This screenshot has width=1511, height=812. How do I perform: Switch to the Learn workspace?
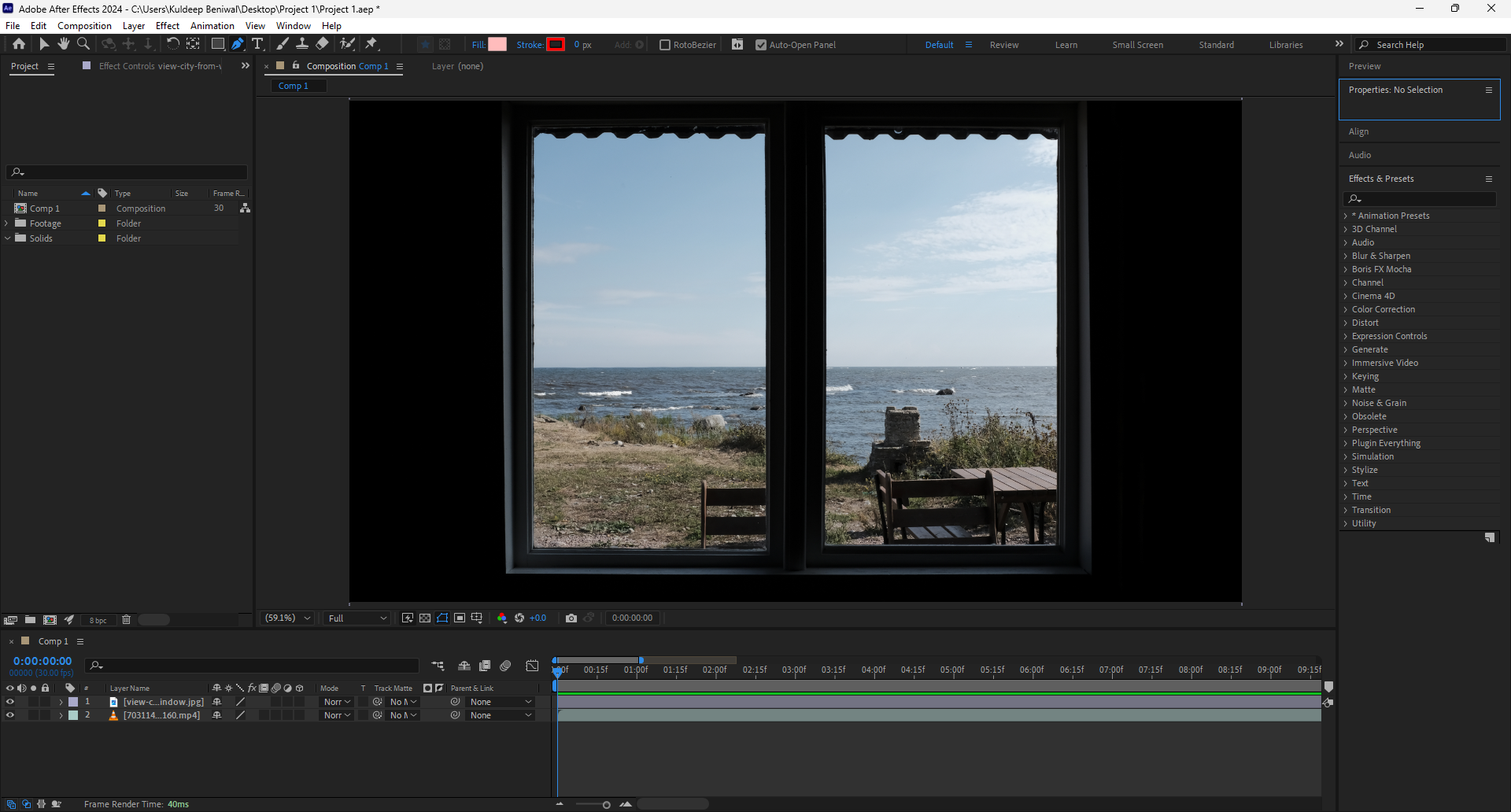click(1066, 45)
